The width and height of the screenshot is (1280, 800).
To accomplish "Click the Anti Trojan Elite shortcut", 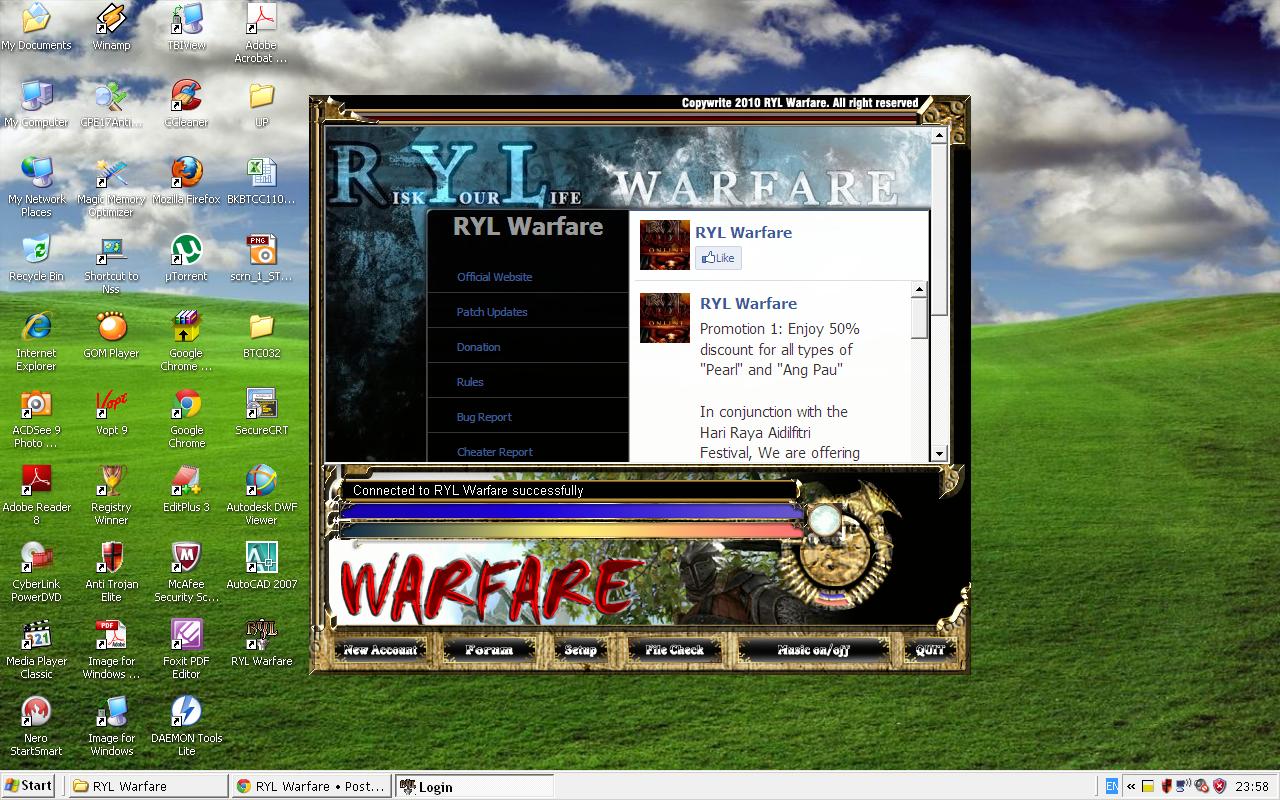I will pyautogui.click(x=111, y=572).
